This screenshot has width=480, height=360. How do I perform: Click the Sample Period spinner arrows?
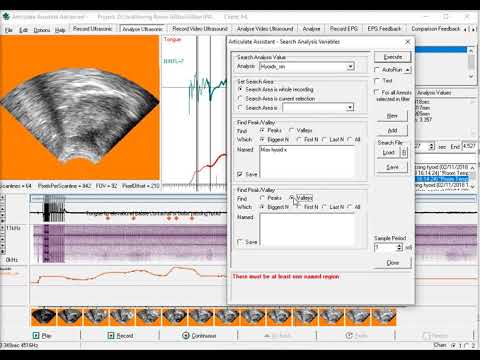[399, 247]
